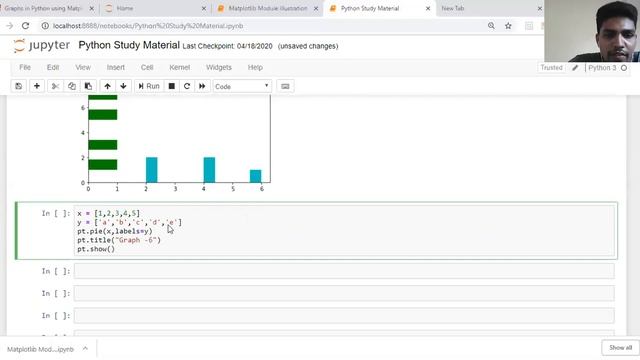
Task: Close the Matplotlib Module Illustration tab
Action: tap(316, 8)
